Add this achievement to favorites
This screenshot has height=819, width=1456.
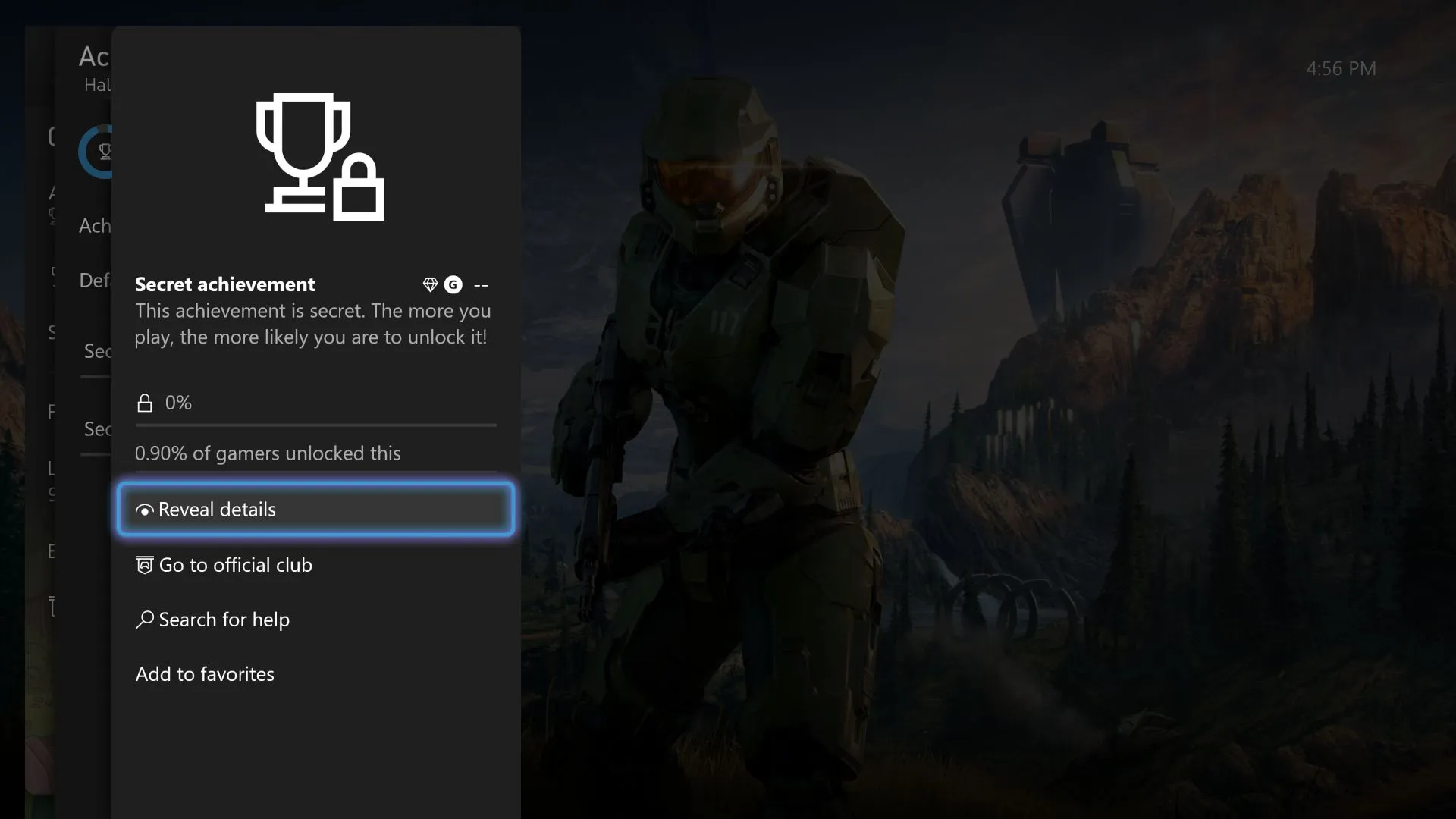pos(205,674)
